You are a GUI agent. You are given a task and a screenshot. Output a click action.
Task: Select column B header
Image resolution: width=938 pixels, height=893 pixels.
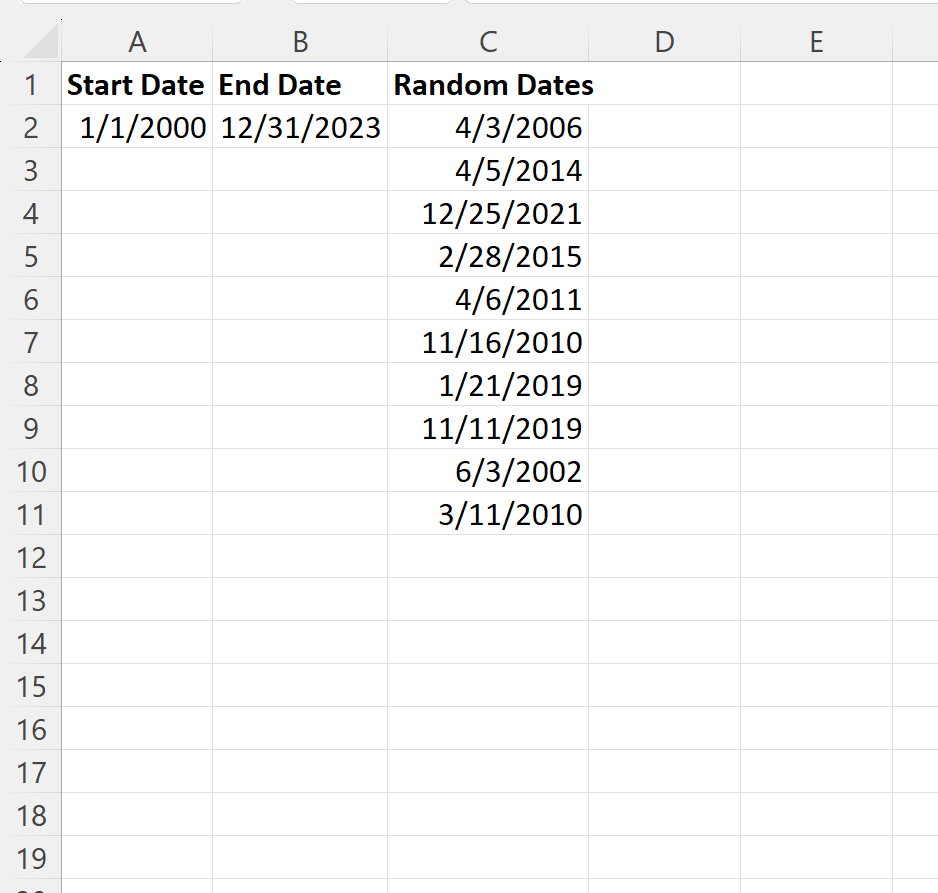point(300,41)
